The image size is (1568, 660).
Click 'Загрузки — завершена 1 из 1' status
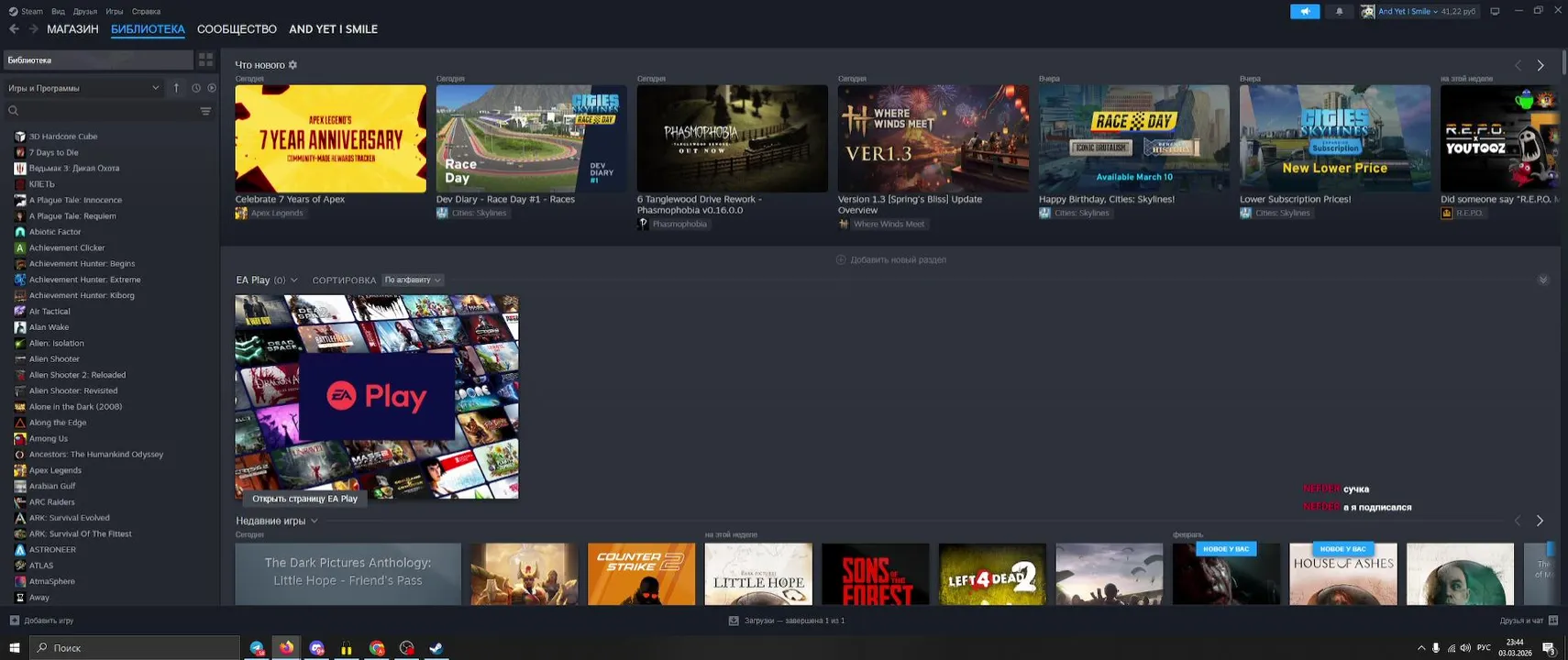[795, 621]
